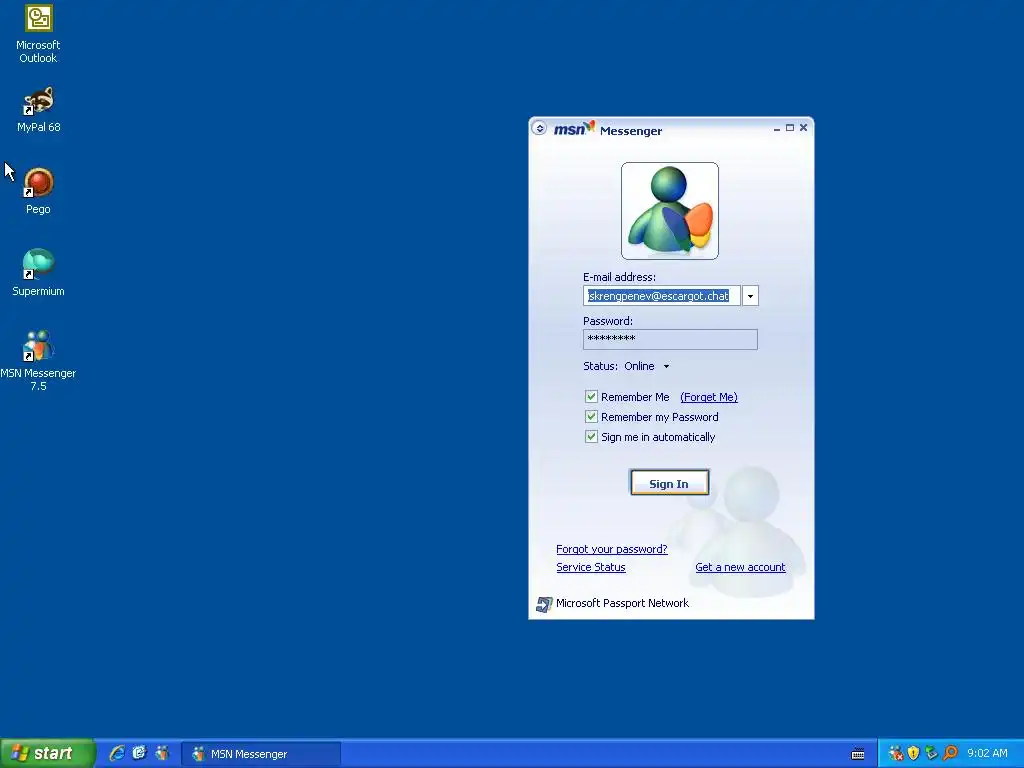
Task: Open the Forgot your password link
Action: [611, 549]
